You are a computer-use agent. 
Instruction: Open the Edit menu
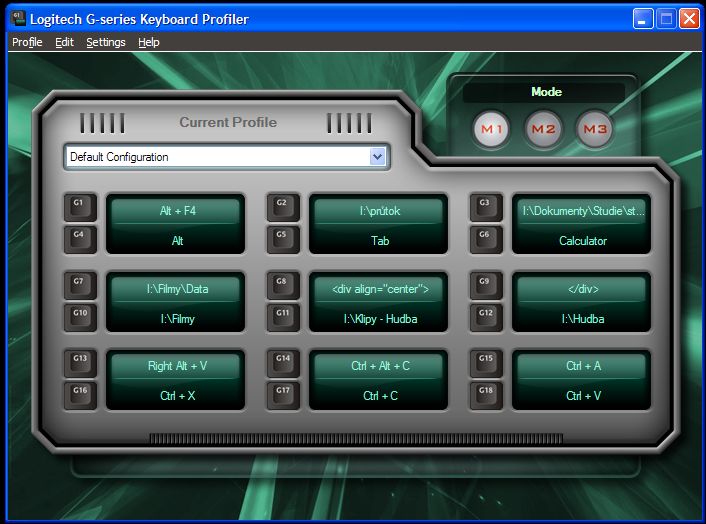(x=65, y=42)
